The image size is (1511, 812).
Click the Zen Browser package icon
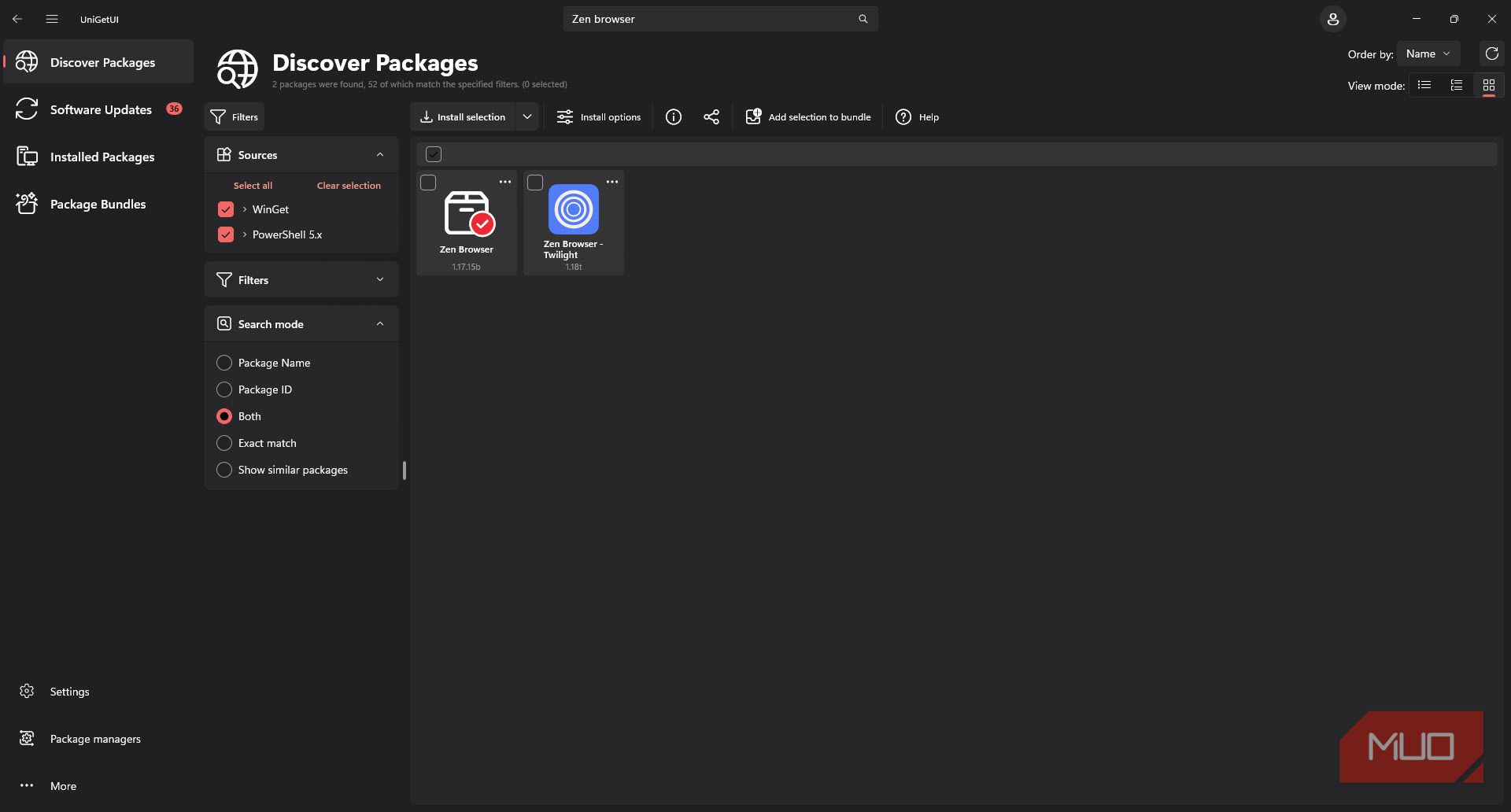pos(469,212)
